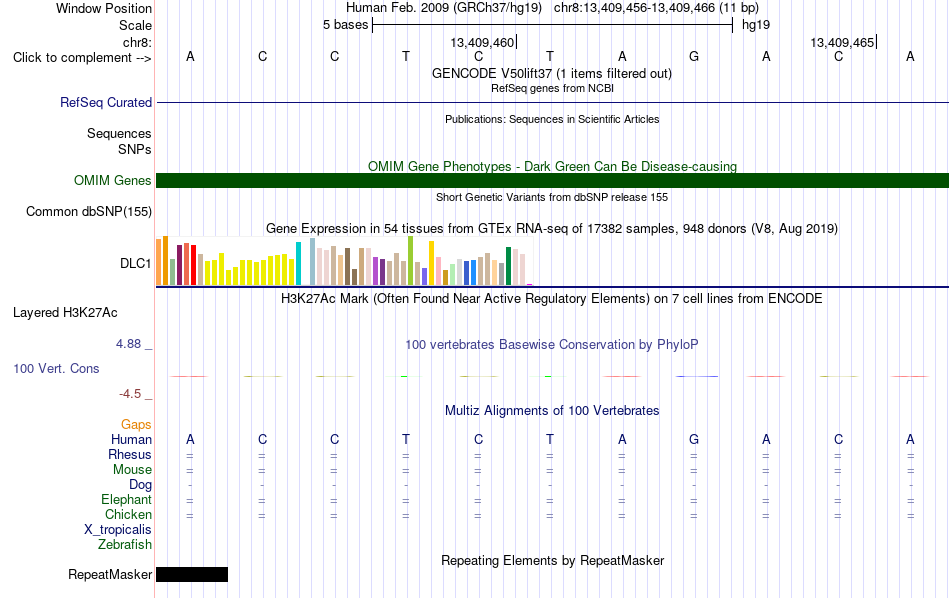Open the RefSeq Curated track label
The image size is (950, 598).
click(x=105, y=102)
